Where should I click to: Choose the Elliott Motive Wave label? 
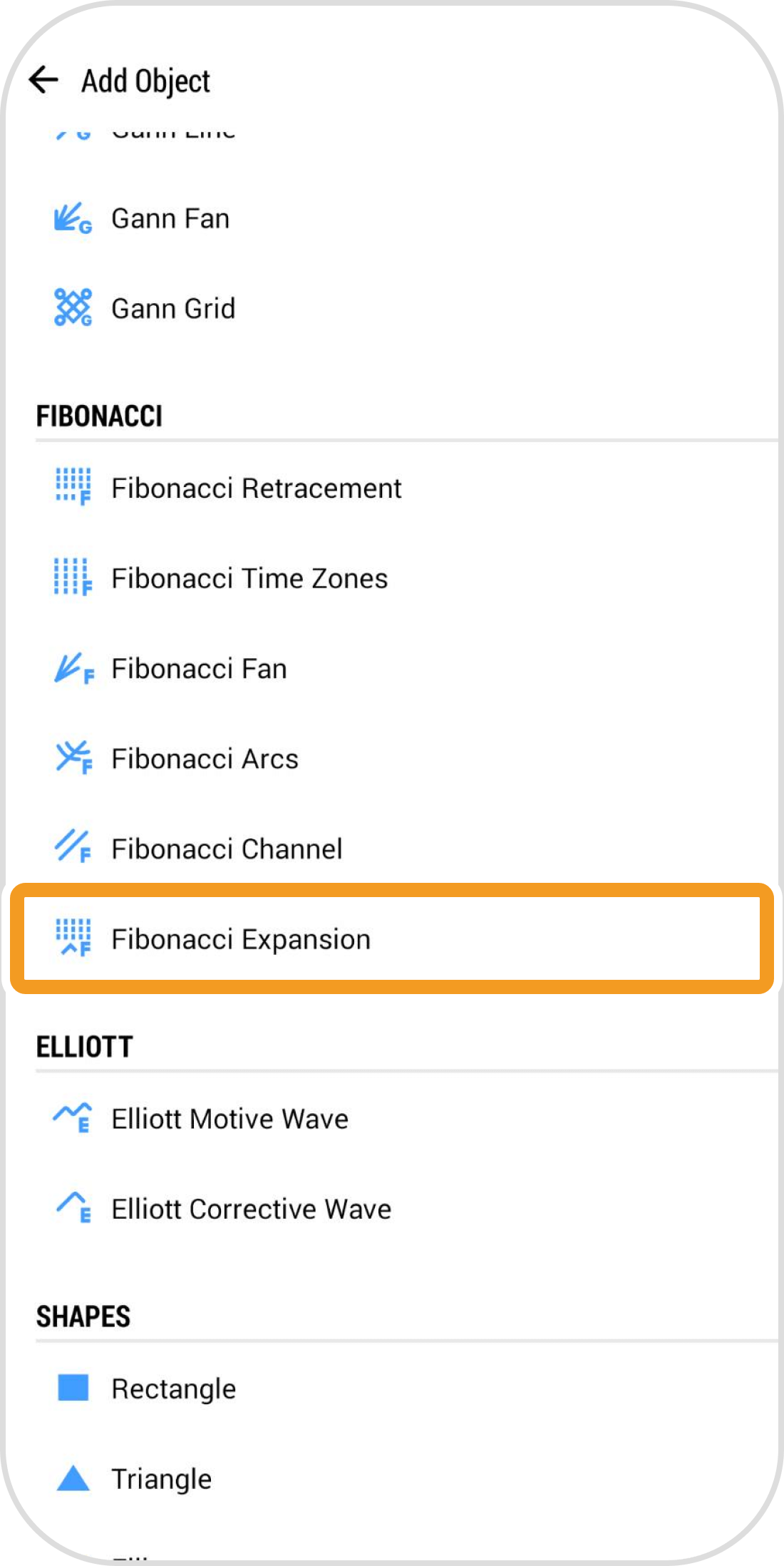click(x=229, y=1119)
